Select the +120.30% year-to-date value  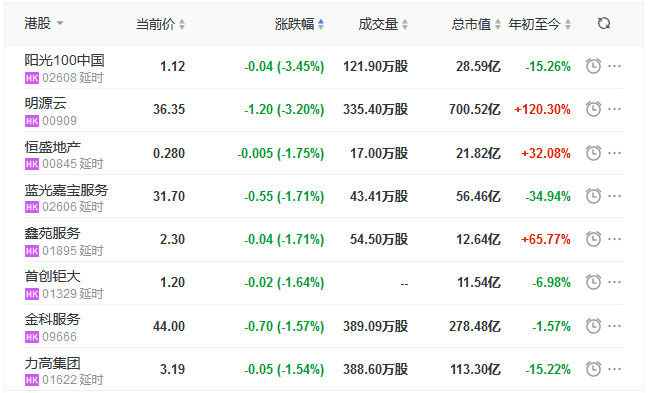click(x=542, y=110)
